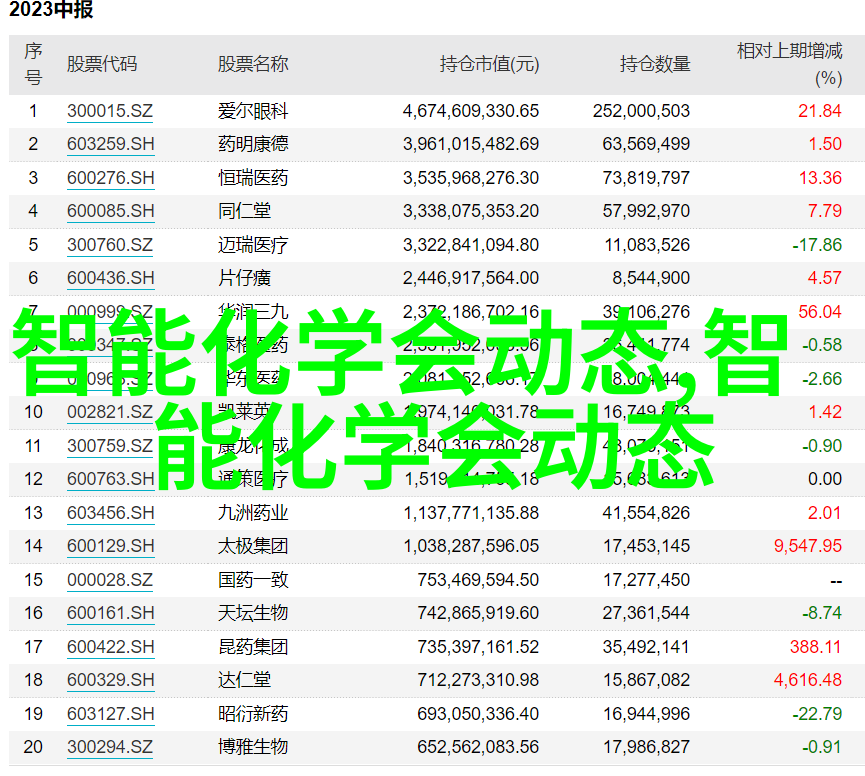Select stock name 昭衍新药
This screenshot has width=865, height=776.
tap(253, 714)
